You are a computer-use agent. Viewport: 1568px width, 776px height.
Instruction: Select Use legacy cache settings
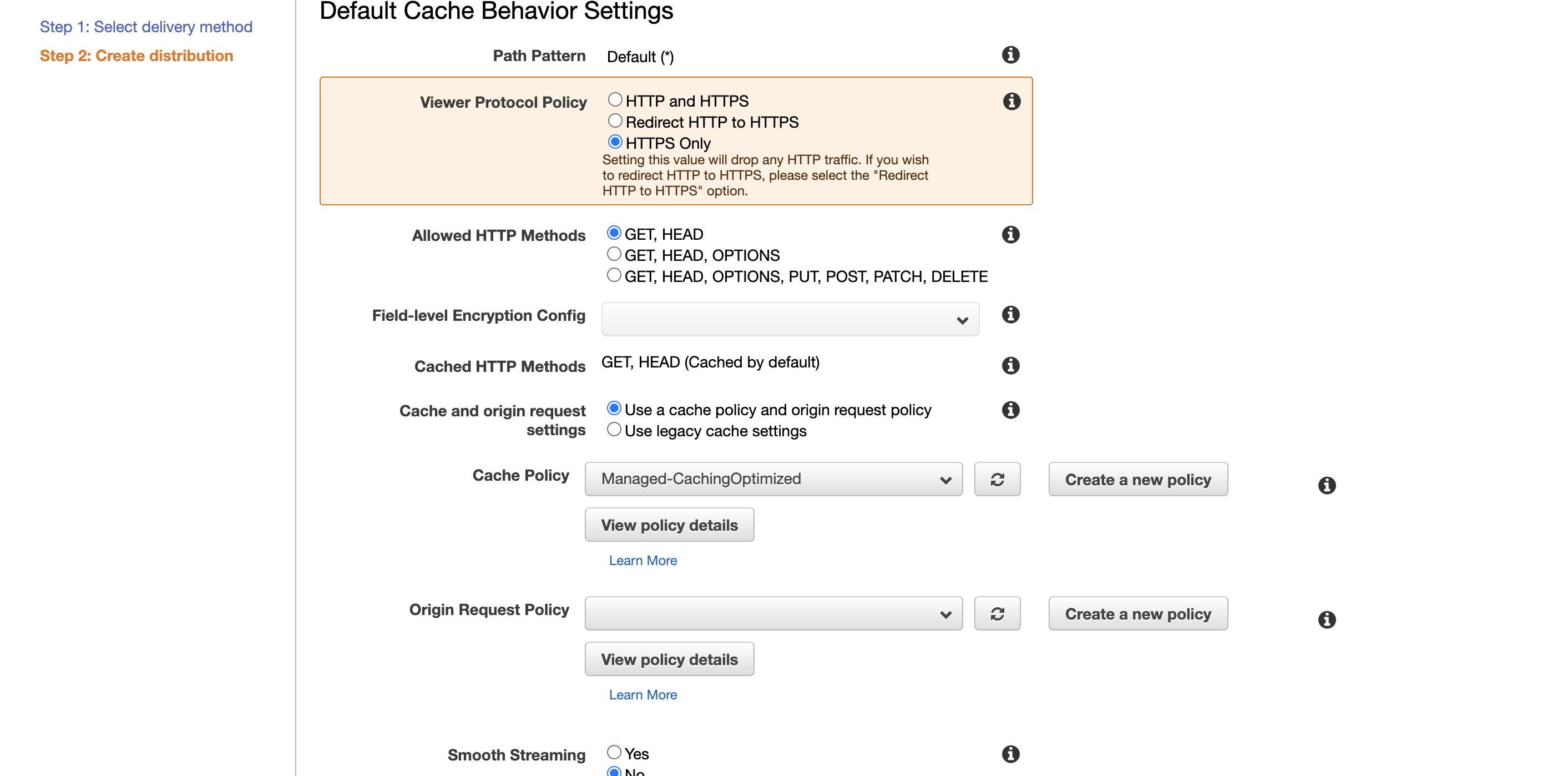click(614, 430)
